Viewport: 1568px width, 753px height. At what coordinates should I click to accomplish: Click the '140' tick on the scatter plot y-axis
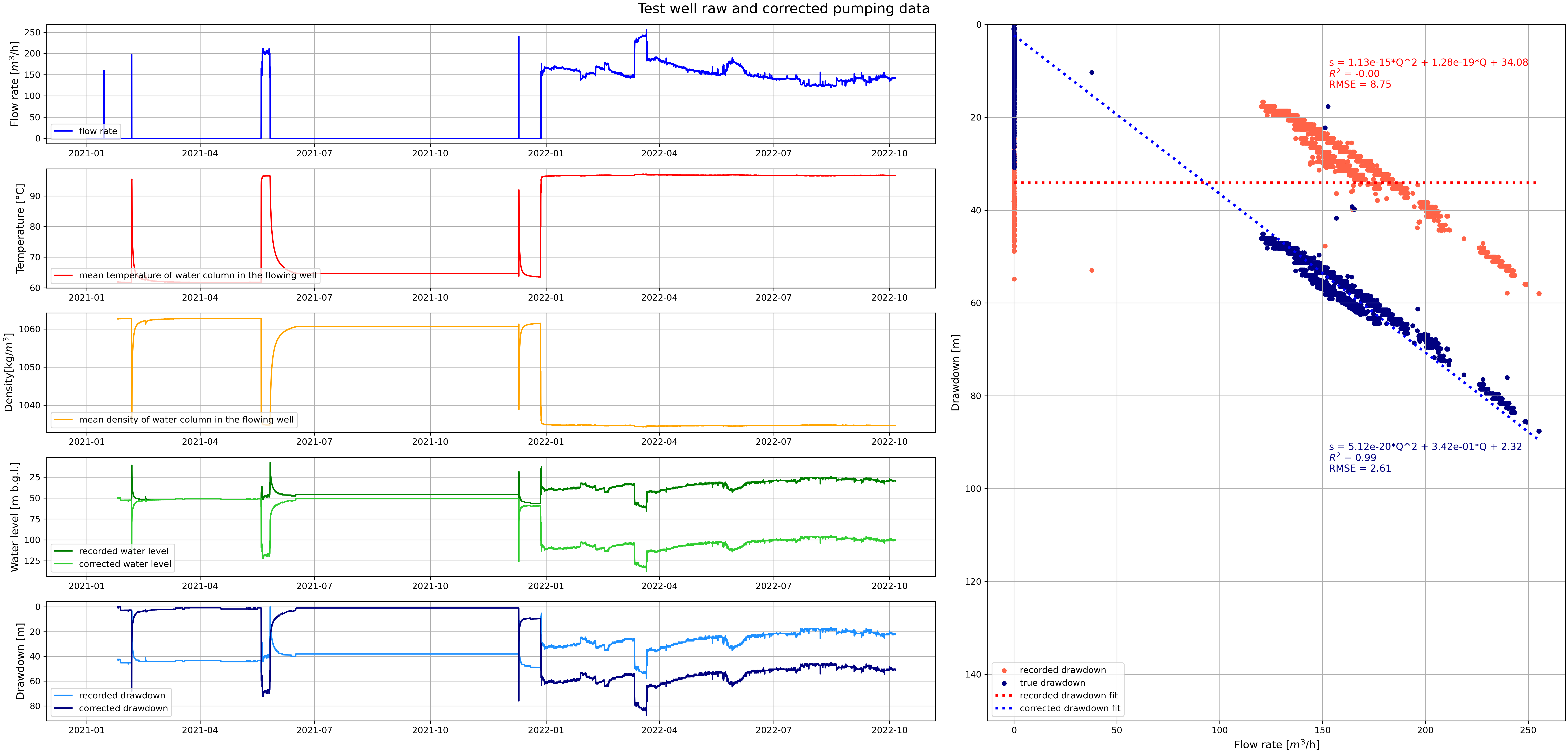(x=973, y=674)
